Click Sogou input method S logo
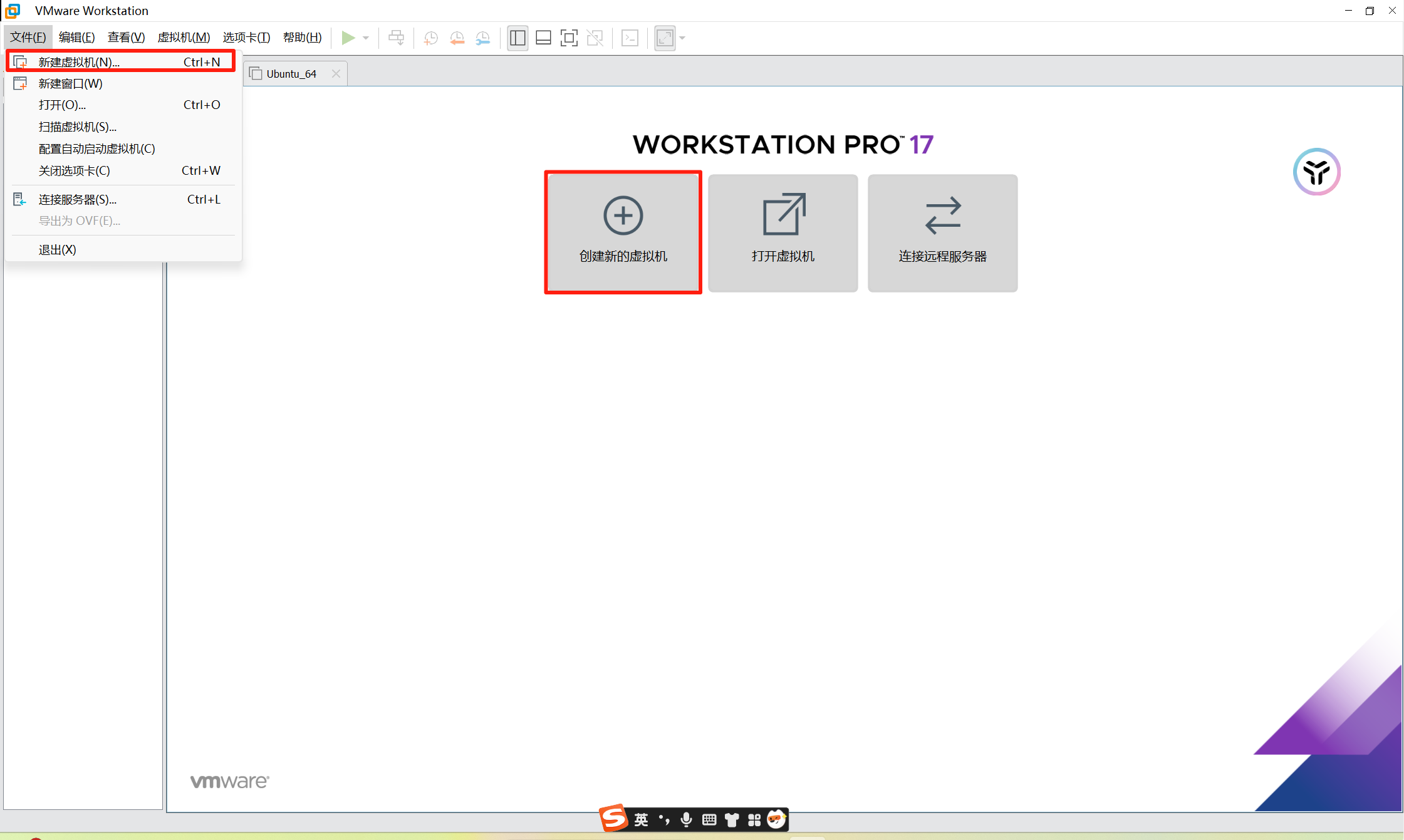The width and height of the screenshot is (1404, 840). (613, 818)
